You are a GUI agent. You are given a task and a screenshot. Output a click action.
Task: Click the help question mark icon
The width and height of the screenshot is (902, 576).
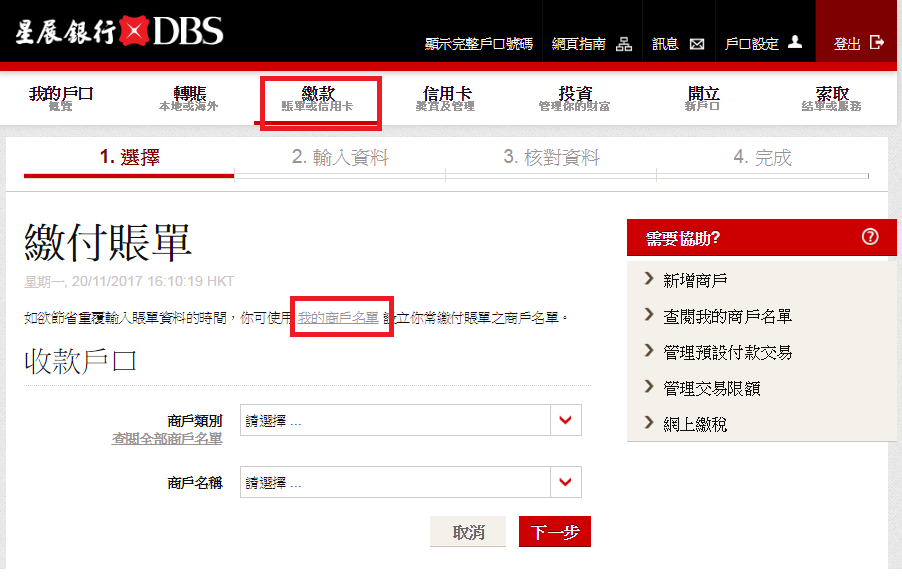(869, 237)
